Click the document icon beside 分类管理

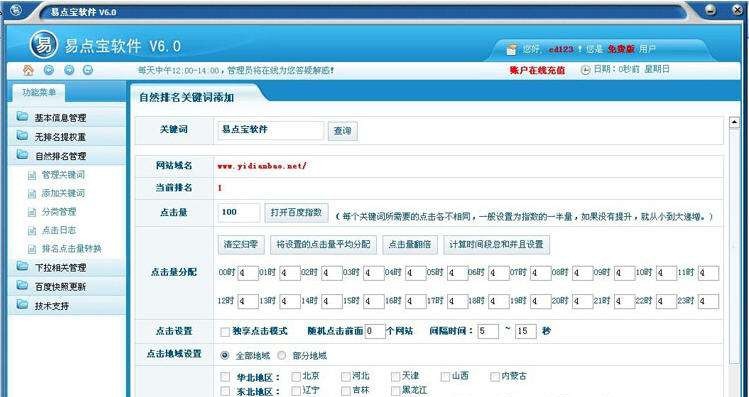point(32,213)
